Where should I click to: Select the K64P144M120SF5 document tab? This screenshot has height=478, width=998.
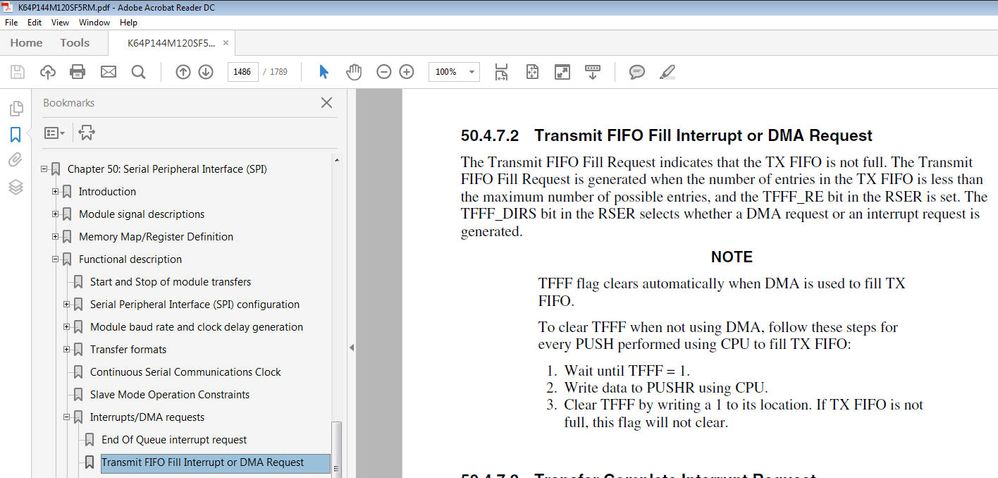tap(171, 43)
